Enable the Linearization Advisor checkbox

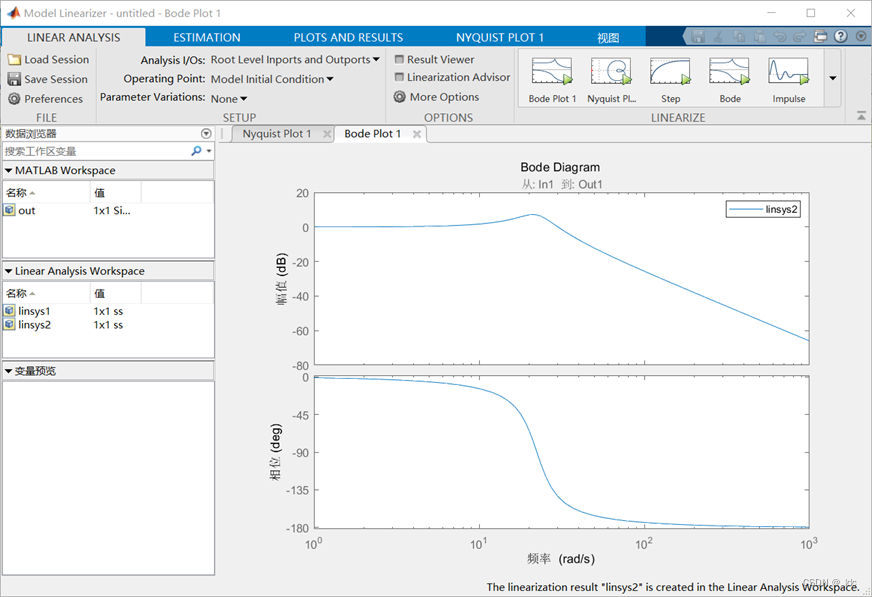click(x=399, y=77)
